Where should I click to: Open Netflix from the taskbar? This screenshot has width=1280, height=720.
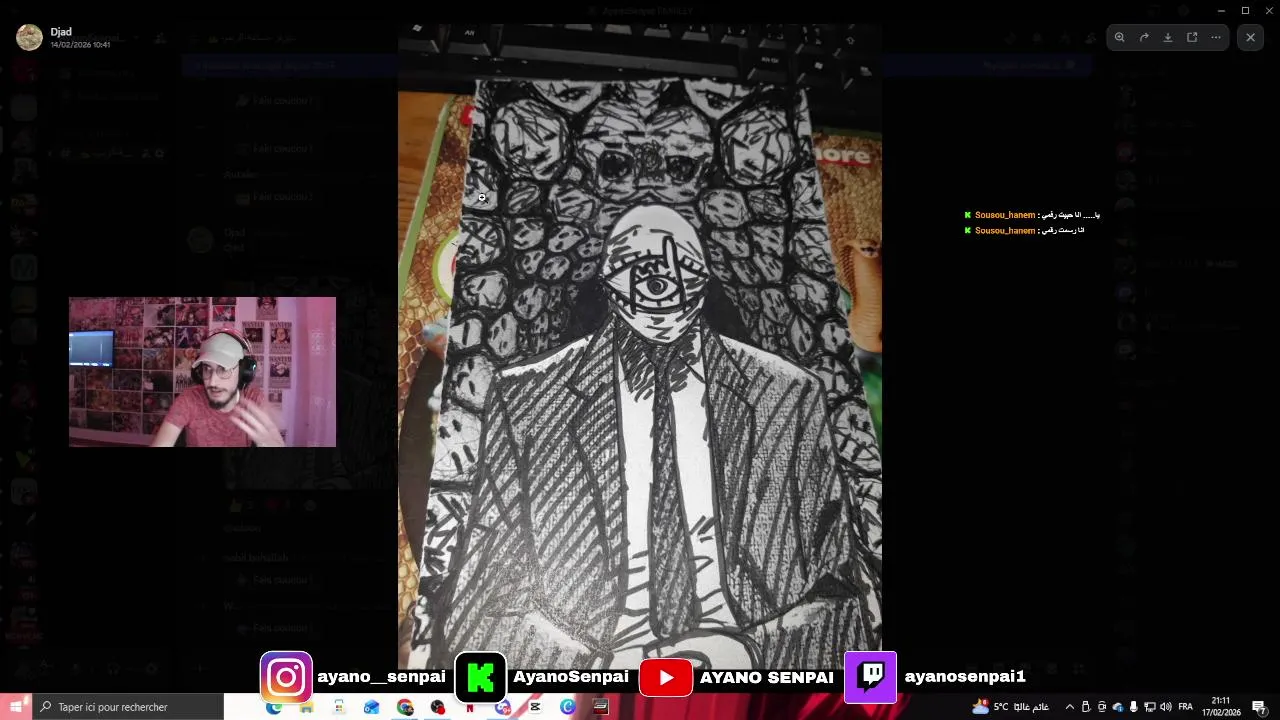click(470, 707)
